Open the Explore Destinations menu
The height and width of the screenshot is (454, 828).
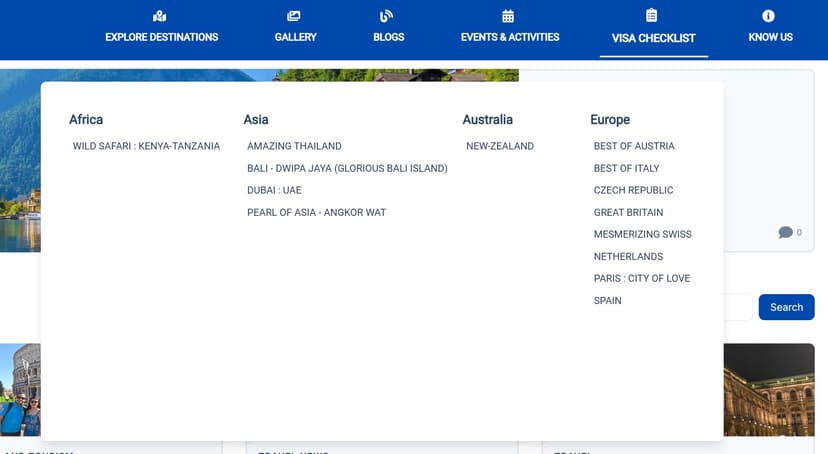click(162, 37)
